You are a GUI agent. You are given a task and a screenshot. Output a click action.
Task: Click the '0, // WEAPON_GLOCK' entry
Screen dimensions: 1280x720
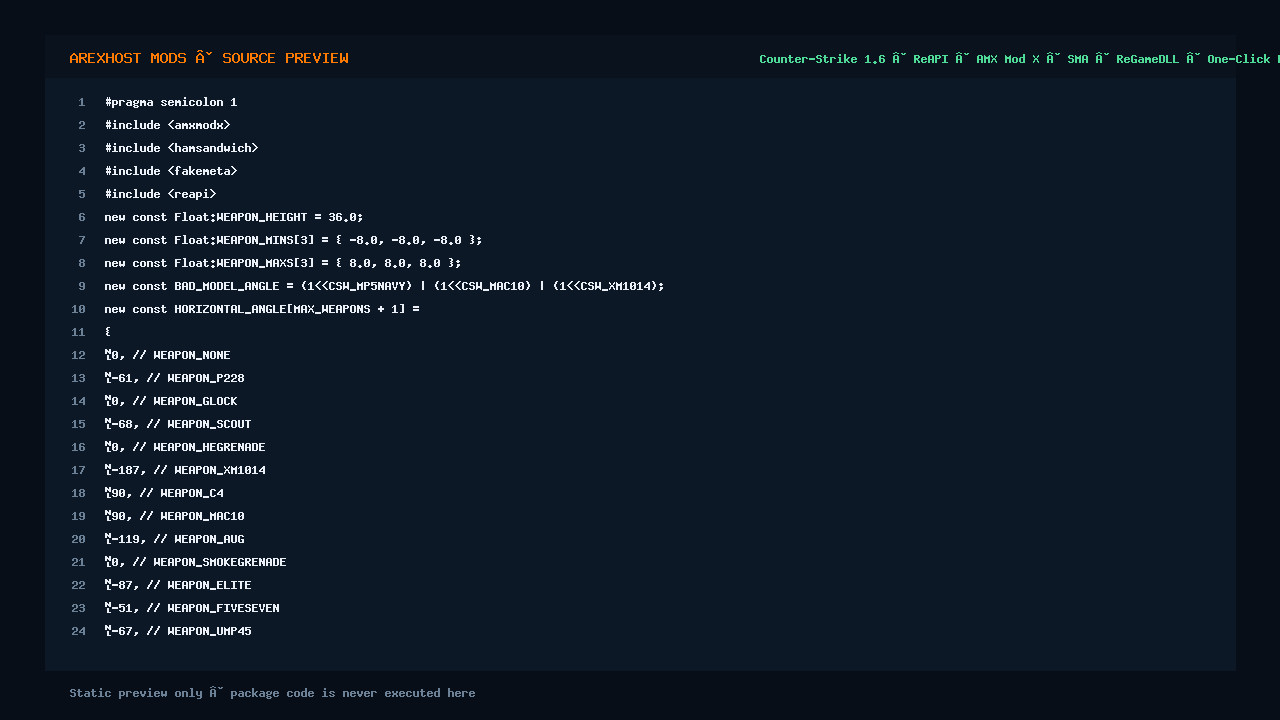point(171,401)
